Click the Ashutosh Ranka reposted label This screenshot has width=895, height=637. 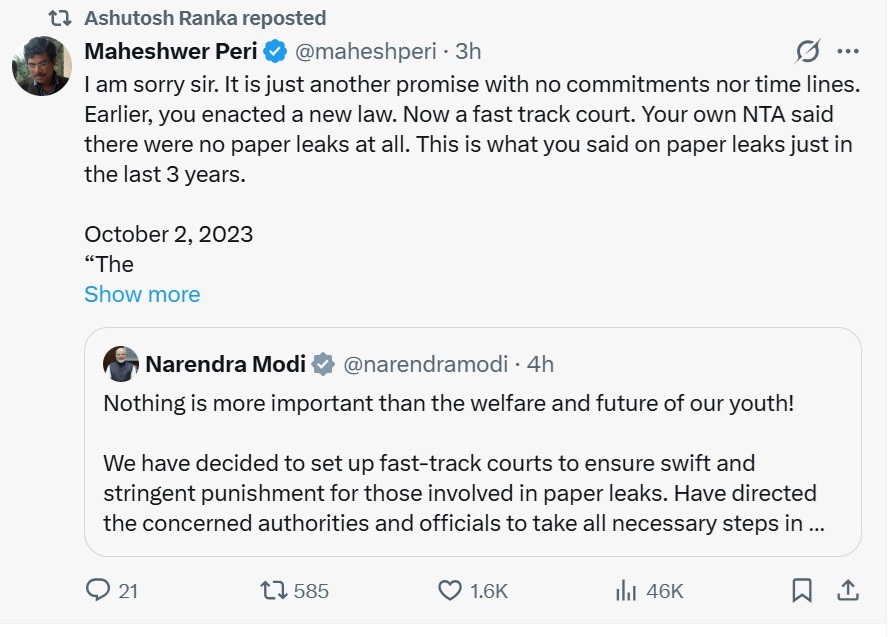coord(205,18)
